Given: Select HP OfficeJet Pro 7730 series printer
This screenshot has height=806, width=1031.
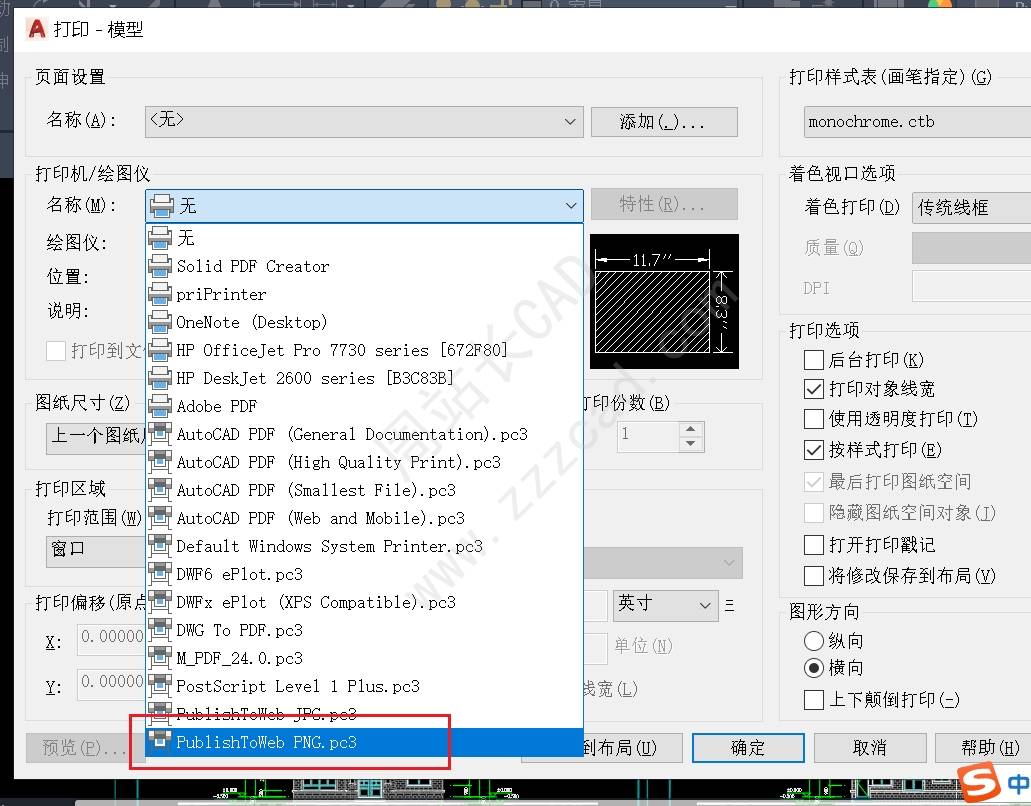Looking at the screenshot, I should pyautogui.click(x=364, y=350).
